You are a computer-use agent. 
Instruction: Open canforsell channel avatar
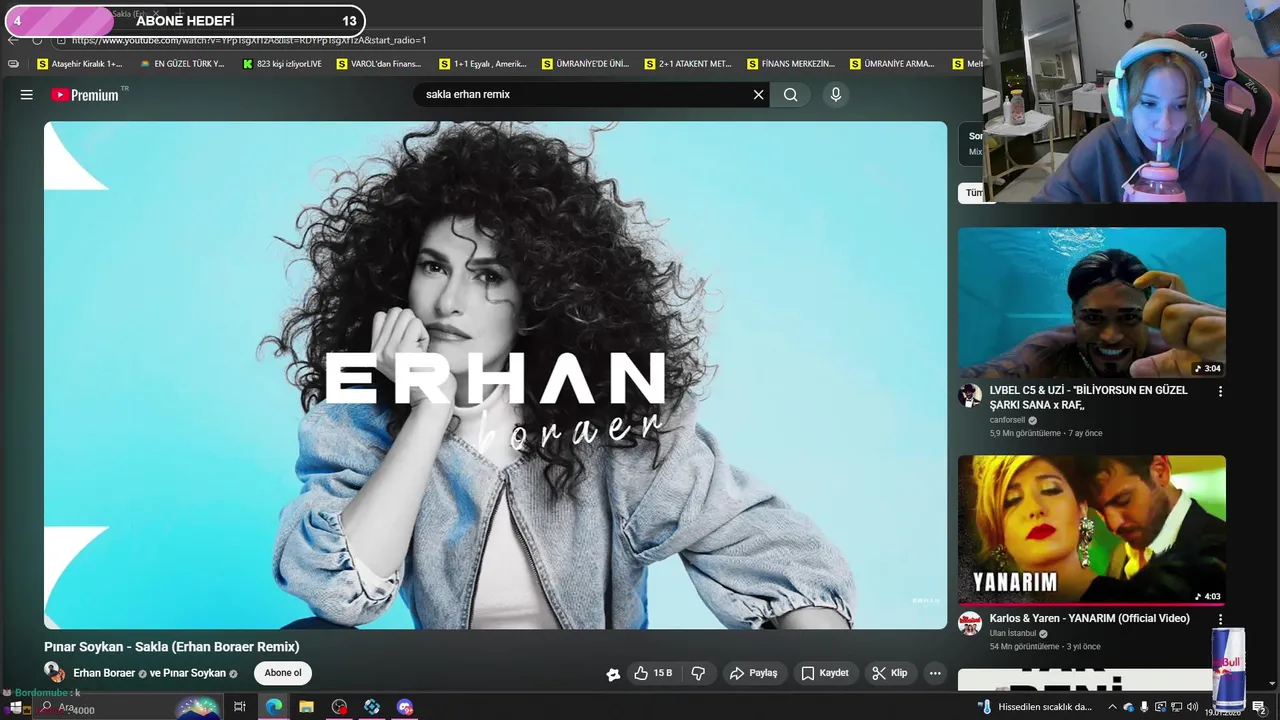(970, 395)
